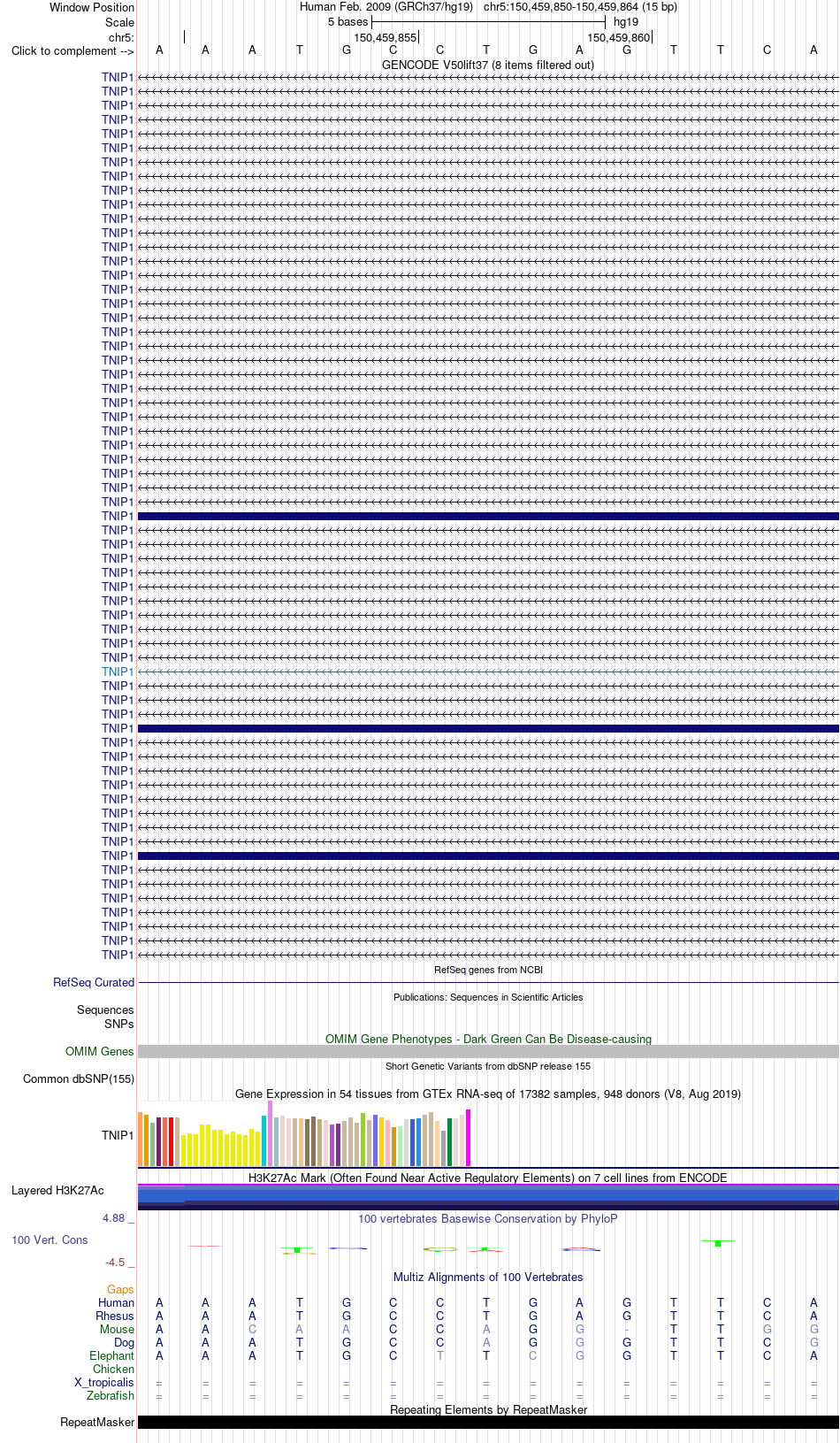The image size is (840, 1443).
Task: Select the 100 Vert. Cons label
Action: pos(50,1240)
